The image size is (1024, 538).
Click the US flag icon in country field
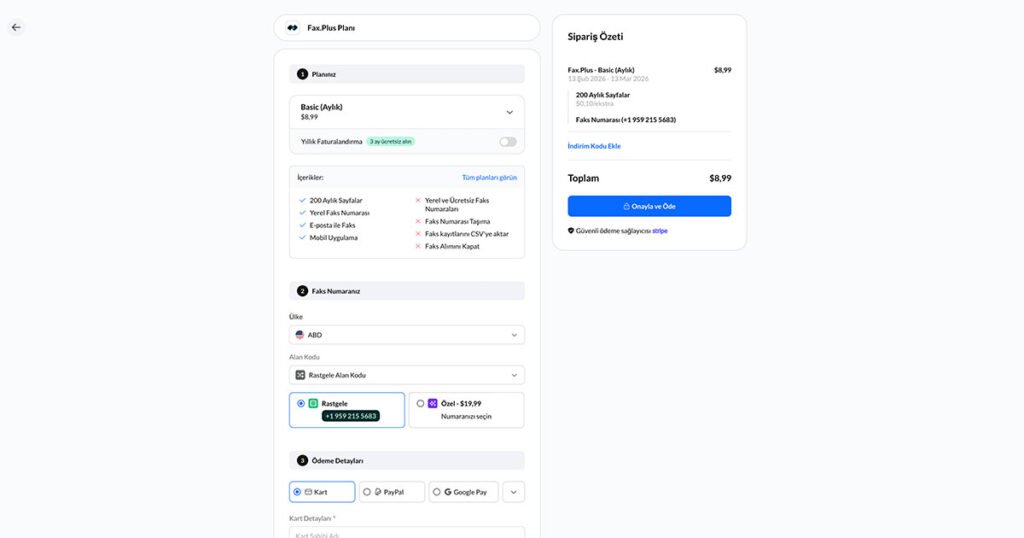[300, 335]
